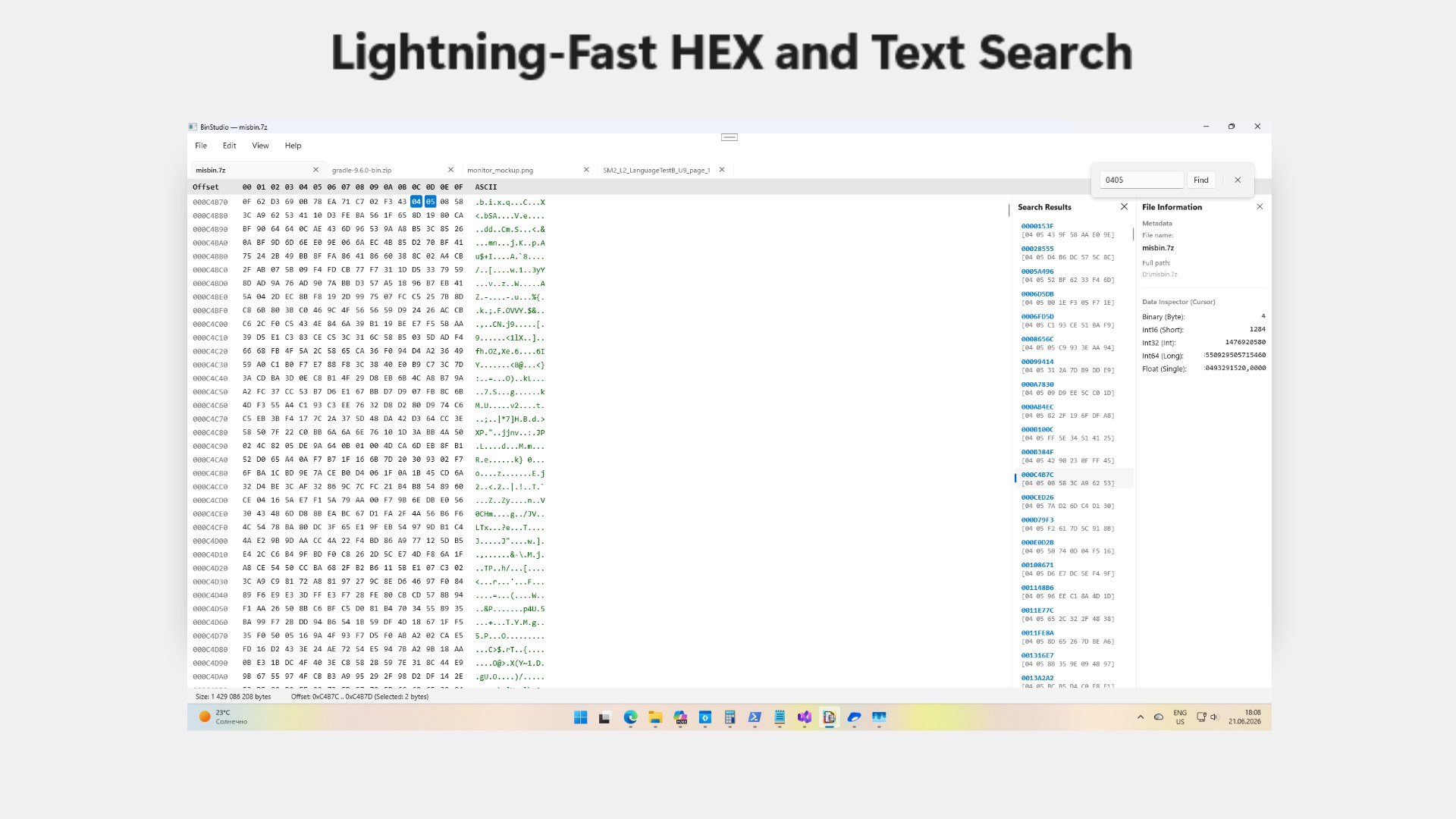The width and height of the screenshot is (1456, 819).
Task: Select the highlighted 05 byte in row 000C4B70
Action: pos(430,202)
